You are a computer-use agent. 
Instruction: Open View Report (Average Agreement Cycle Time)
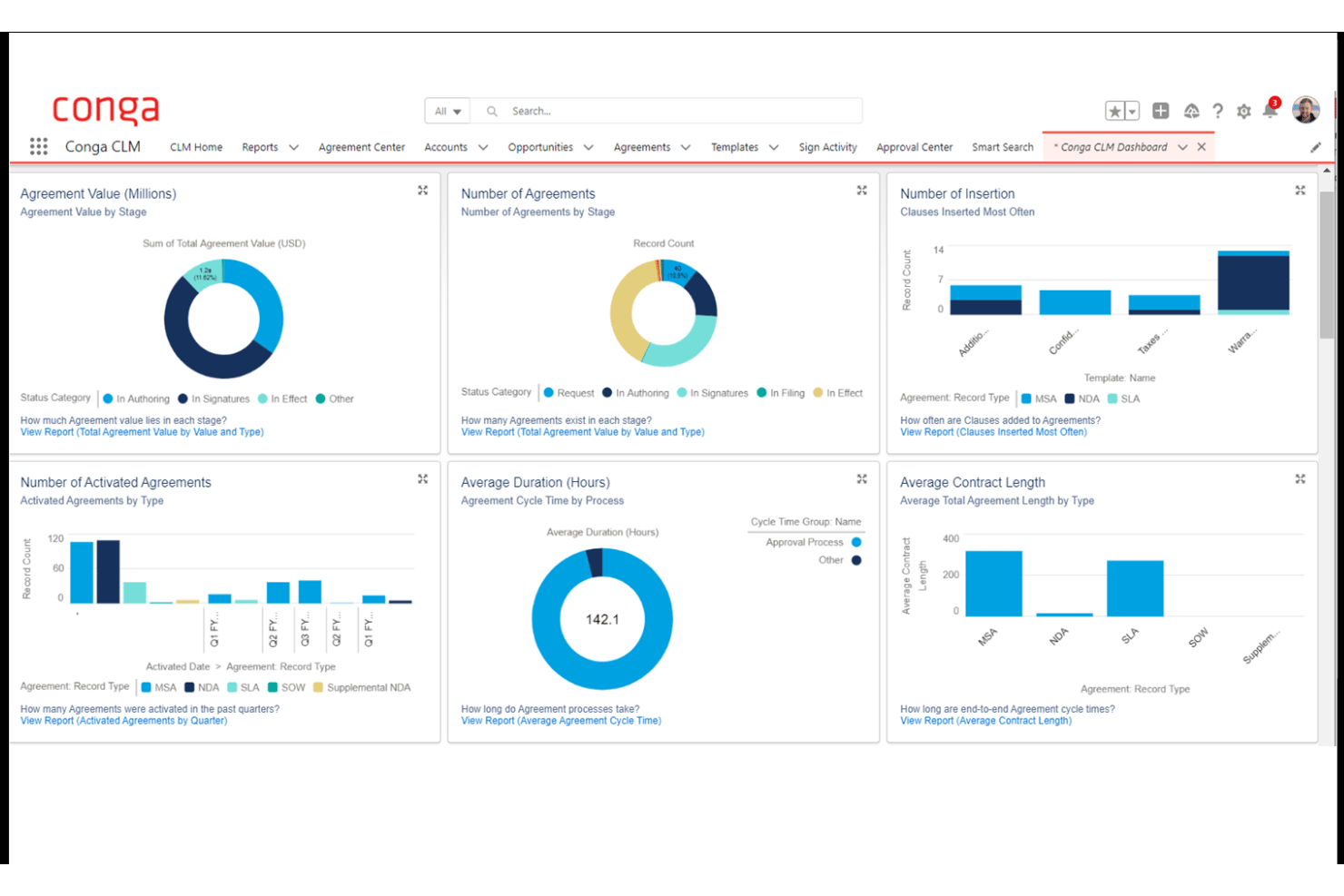click(561, 721)
